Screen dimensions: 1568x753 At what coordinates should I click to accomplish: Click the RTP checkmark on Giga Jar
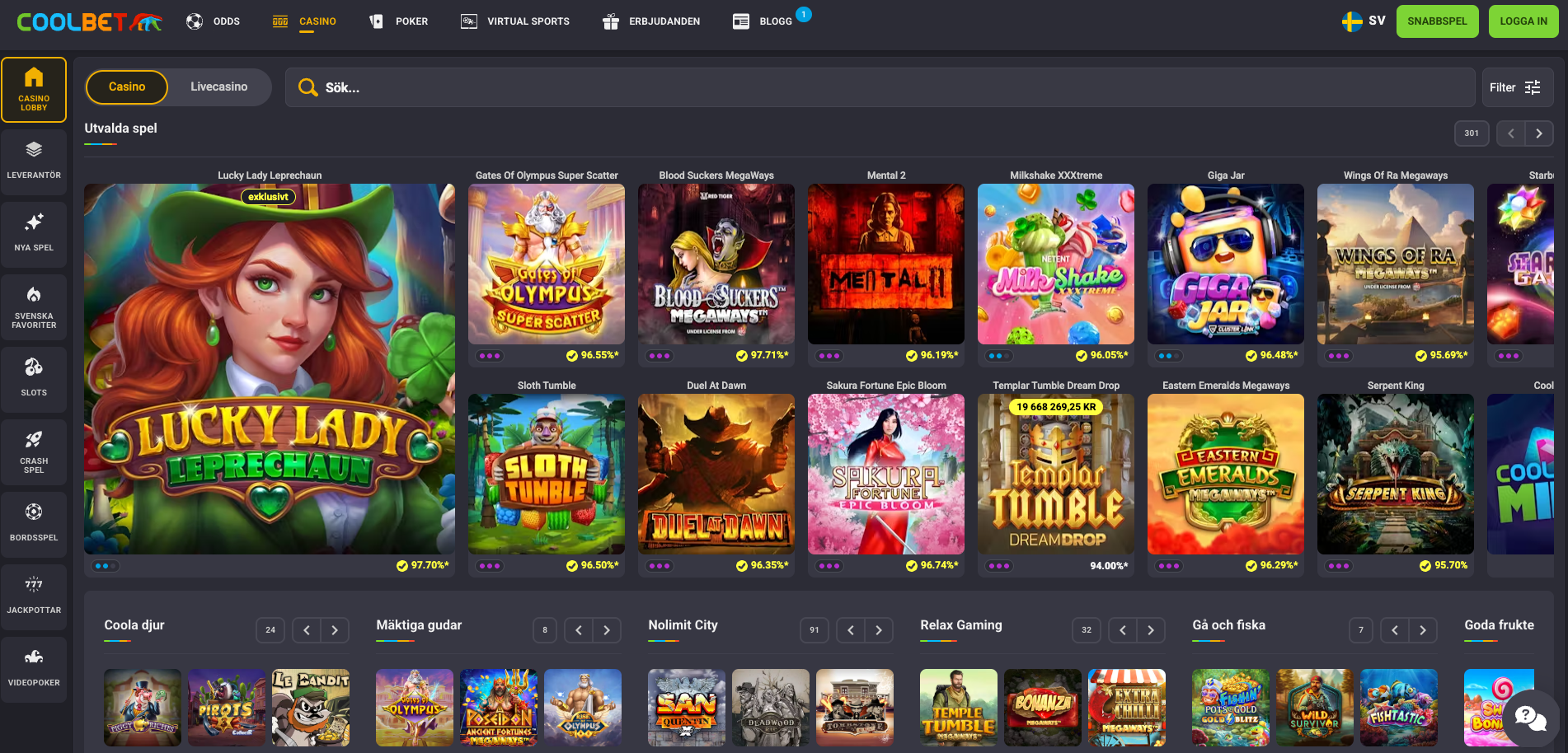[x=1251, y=356]
